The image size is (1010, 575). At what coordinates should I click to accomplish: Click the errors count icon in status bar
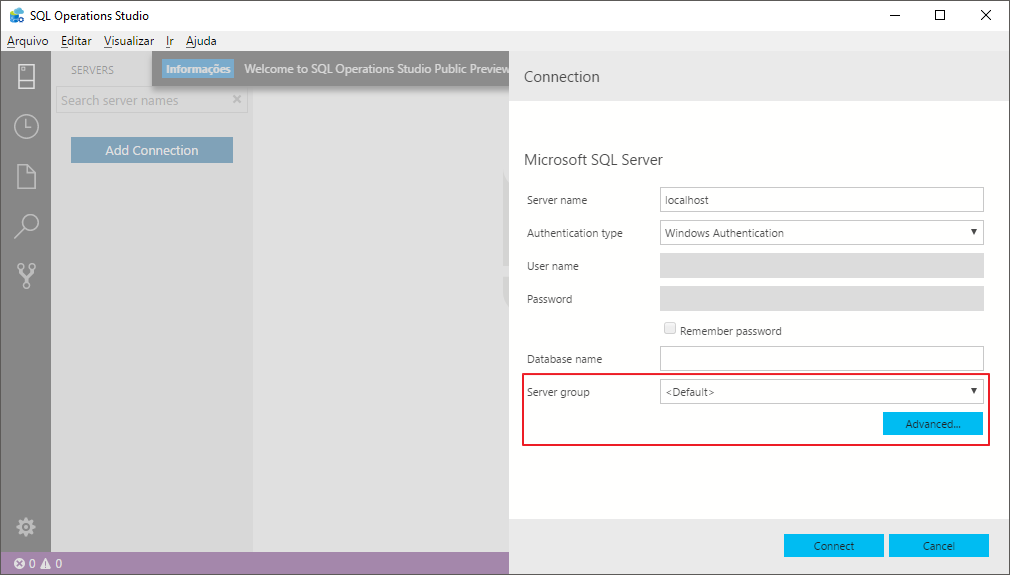[19, 563]
